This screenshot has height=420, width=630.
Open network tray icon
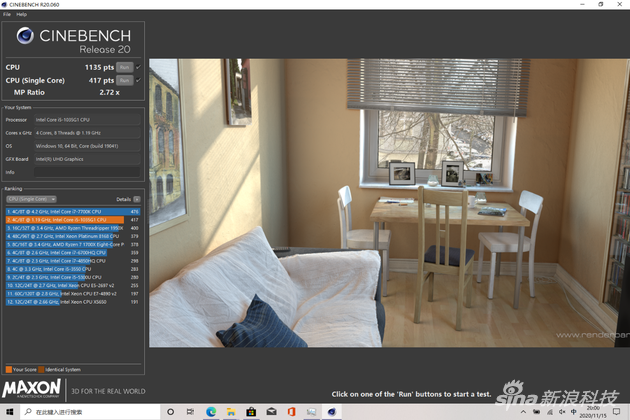[x=549, y=412]
